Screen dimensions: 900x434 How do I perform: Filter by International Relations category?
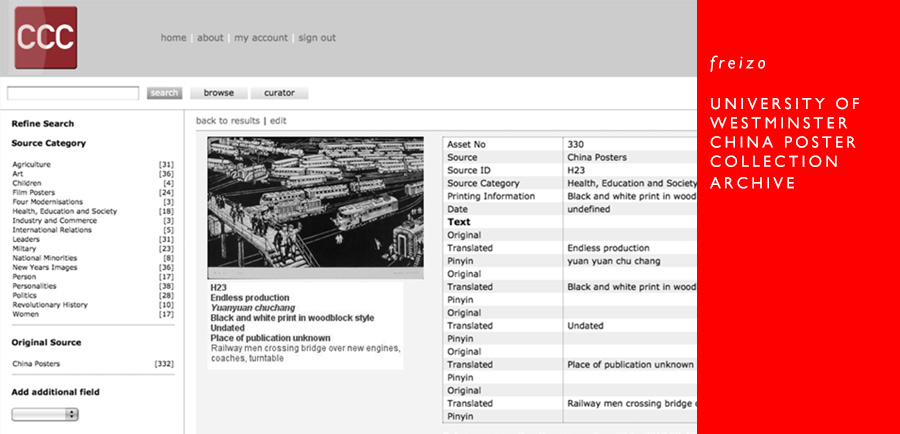[52, 230]
